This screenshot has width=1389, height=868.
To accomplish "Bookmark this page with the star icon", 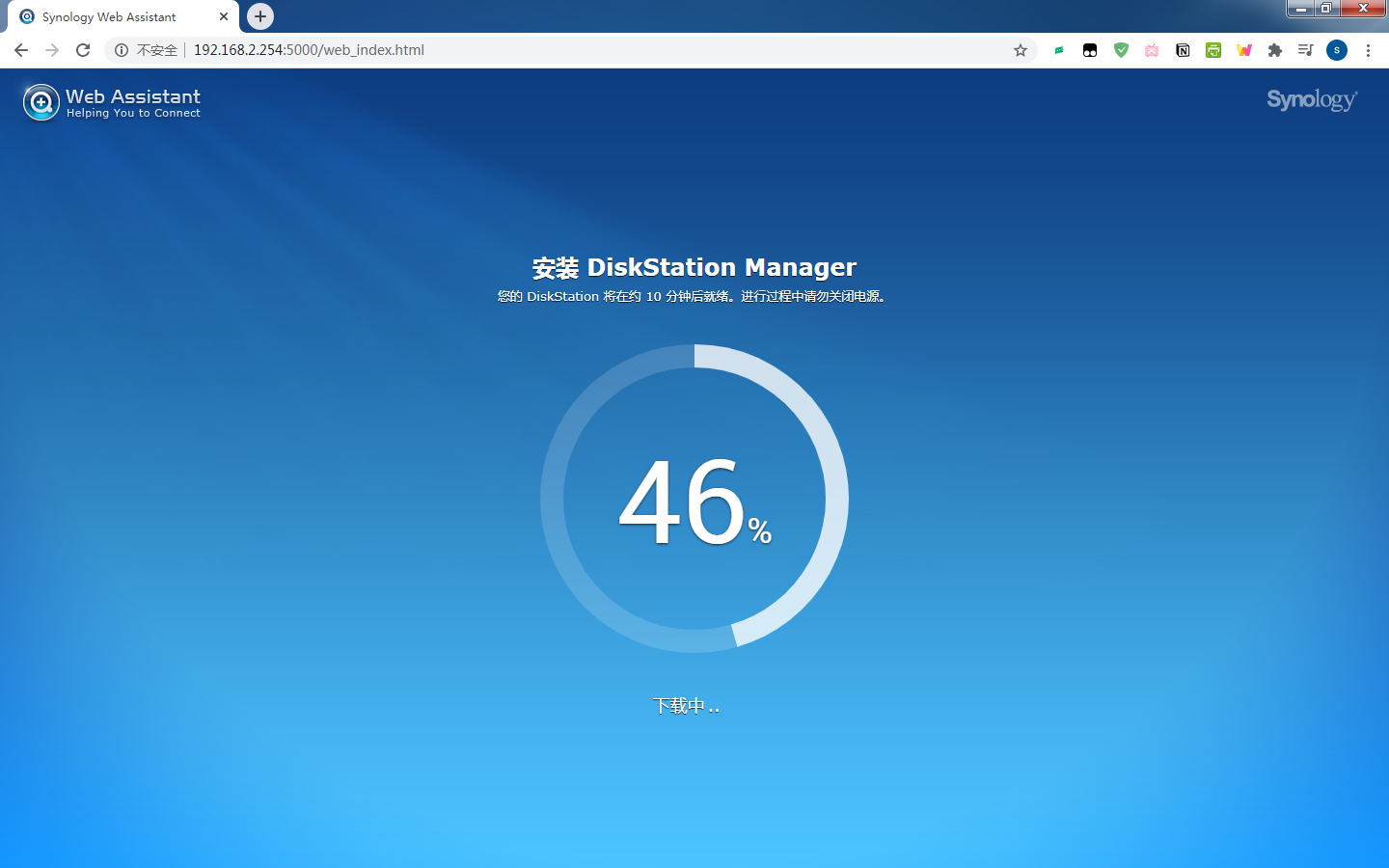I will click(x=1021, y=50).
